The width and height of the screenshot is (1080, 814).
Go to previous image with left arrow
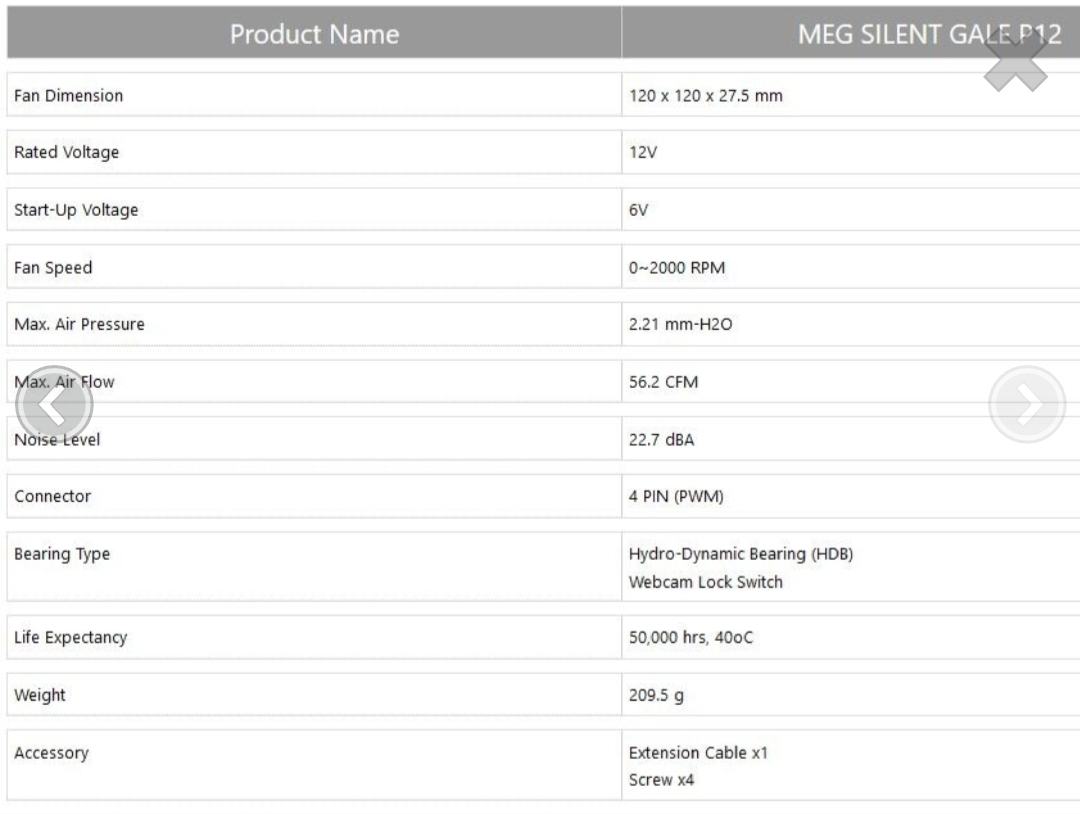tap(54, 405)
